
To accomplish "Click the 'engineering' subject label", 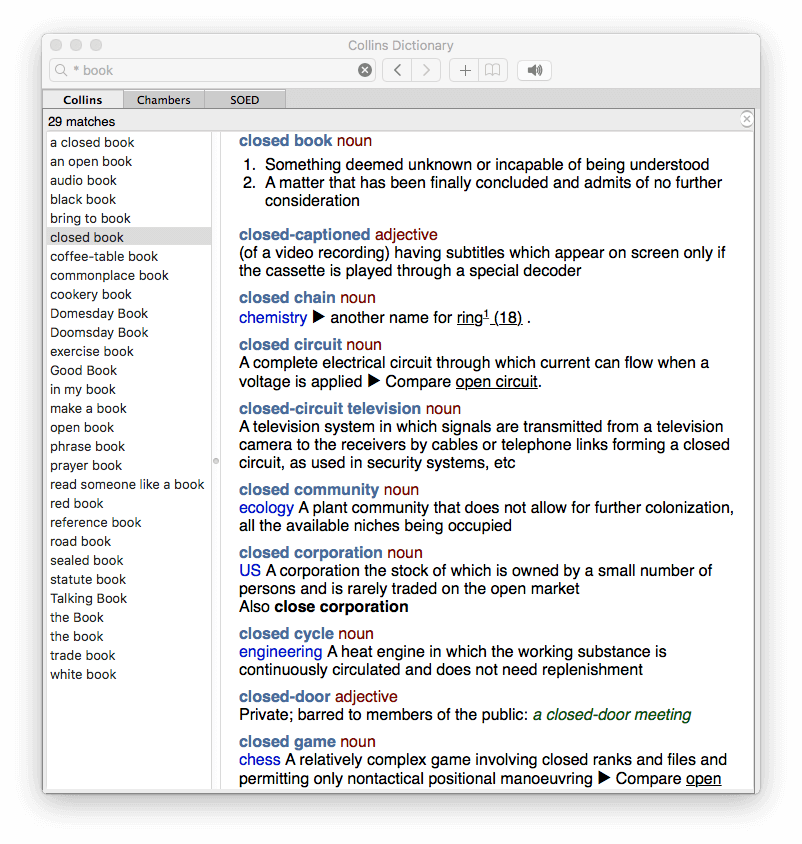I will (280, 651).
